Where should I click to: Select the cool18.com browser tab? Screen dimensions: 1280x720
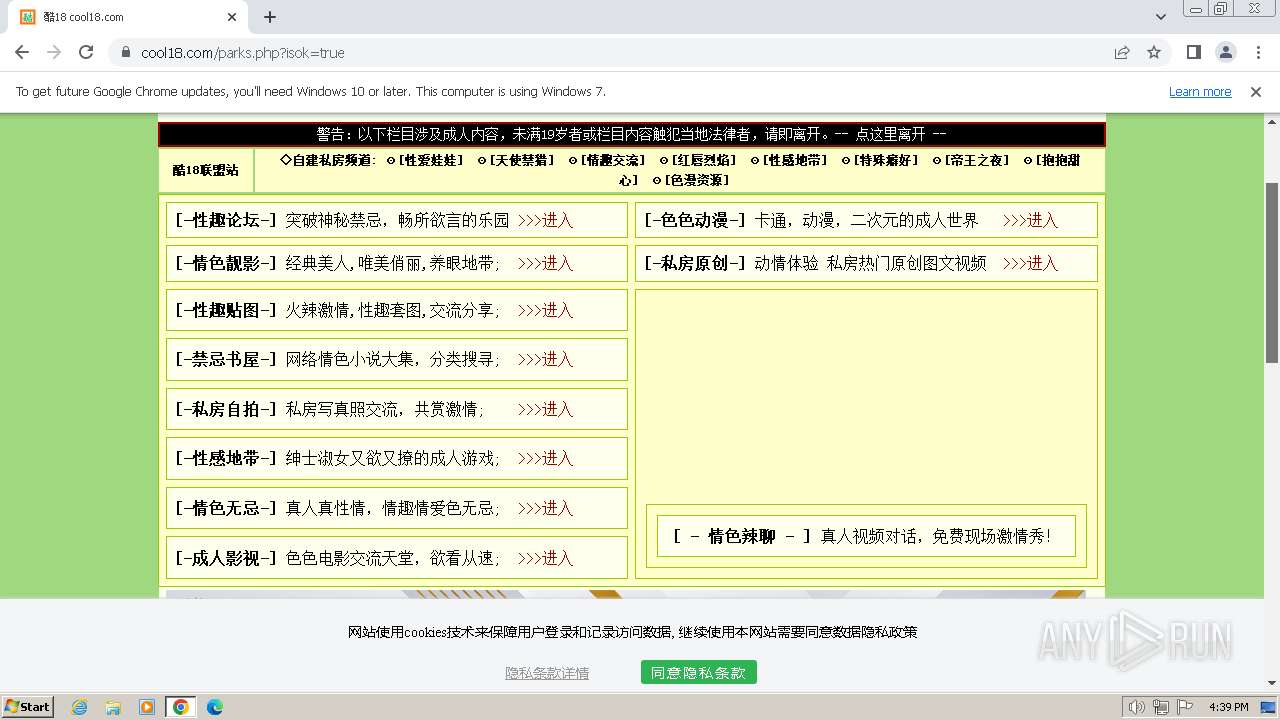128,17
